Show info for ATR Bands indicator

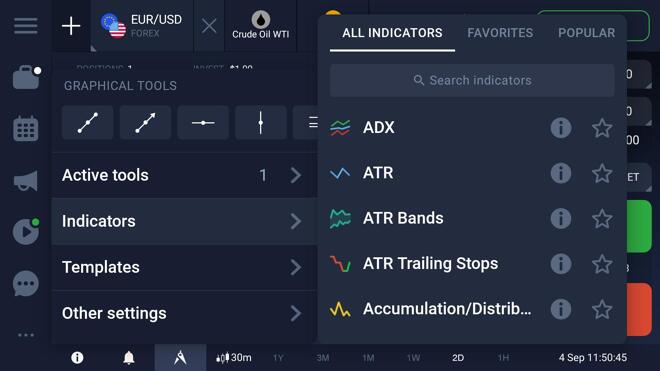click(561, 219)
